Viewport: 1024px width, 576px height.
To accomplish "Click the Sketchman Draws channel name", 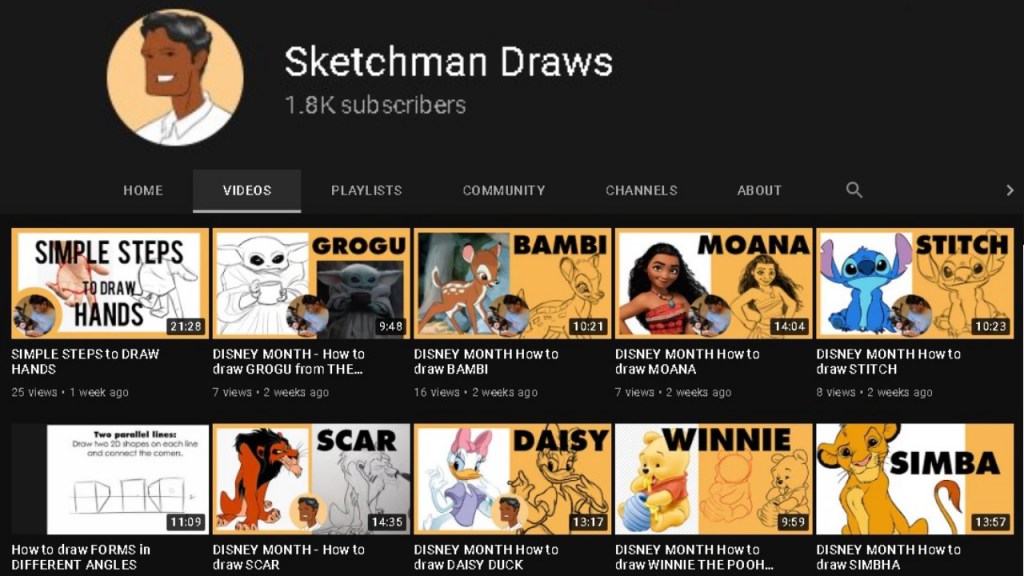I will pyautogui.click(x=449, y=61).
